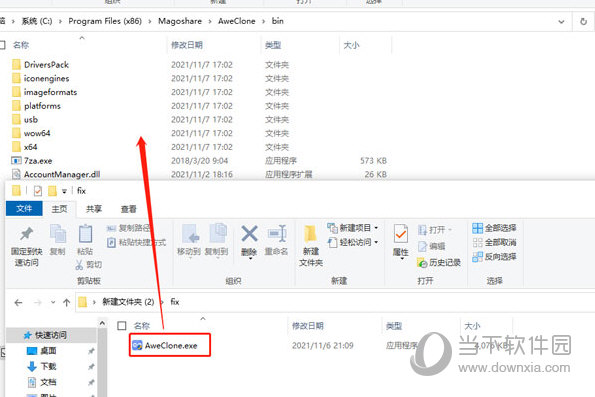
Task: Click the Move To (移动到) icon
Action: (x=189, y=233)
